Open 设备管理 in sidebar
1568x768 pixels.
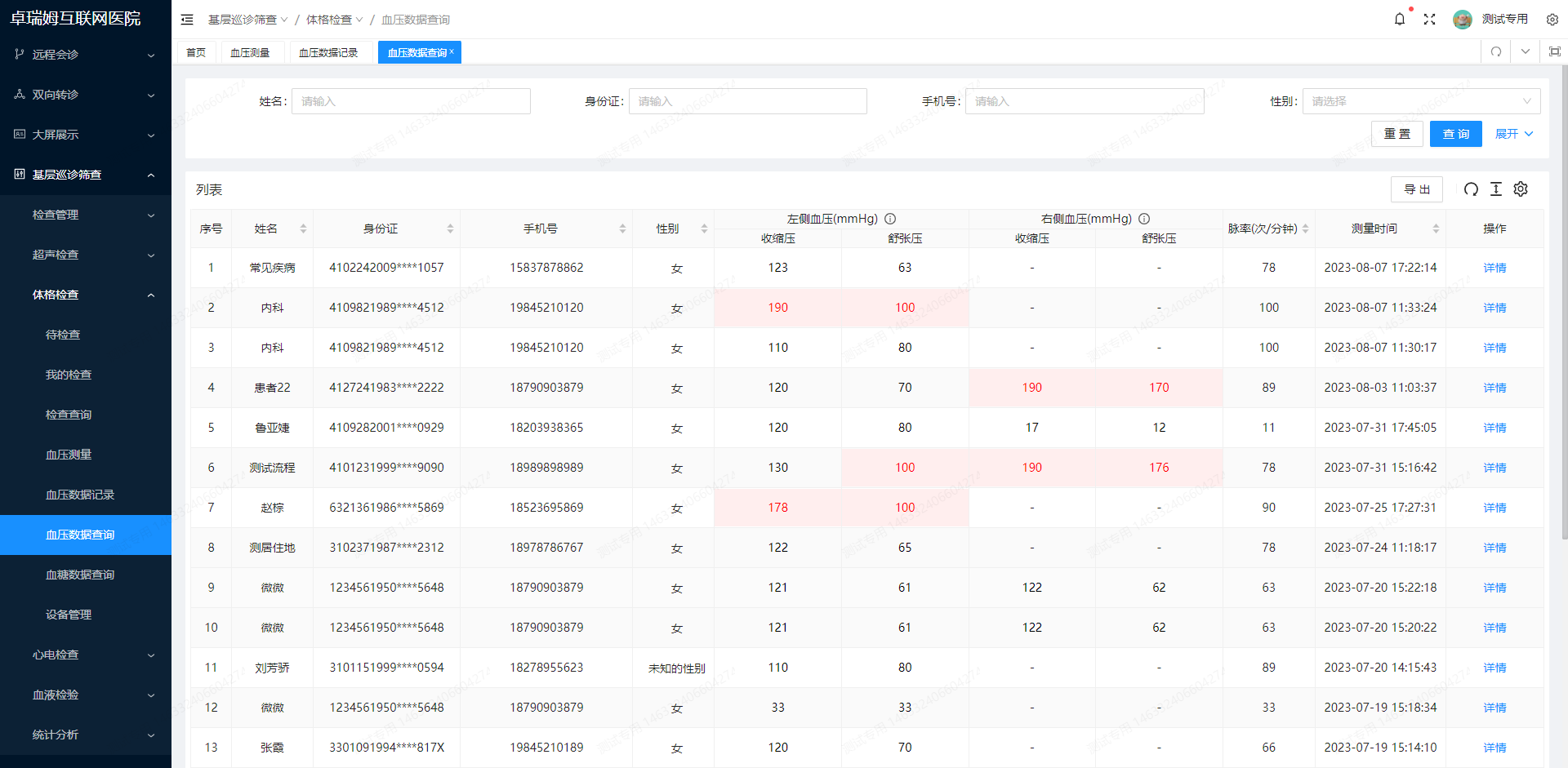coord(86,615)
